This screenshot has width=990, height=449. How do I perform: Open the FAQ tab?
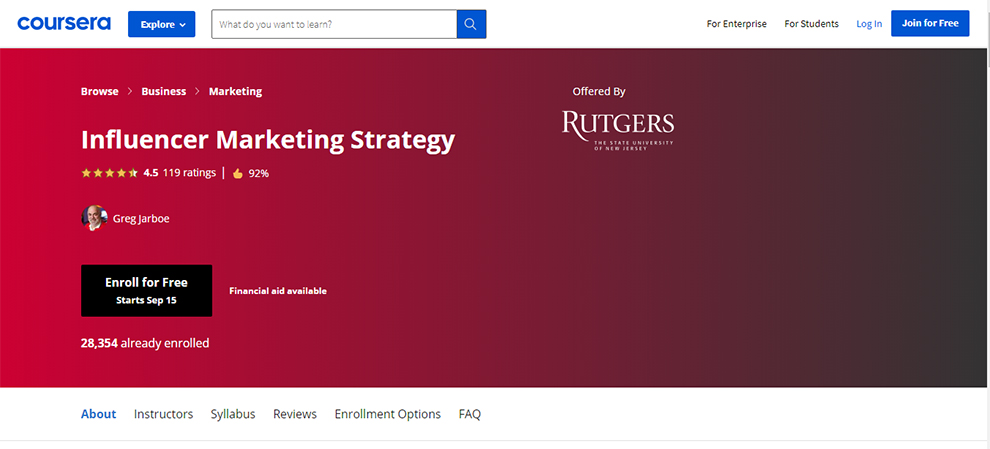470,414
